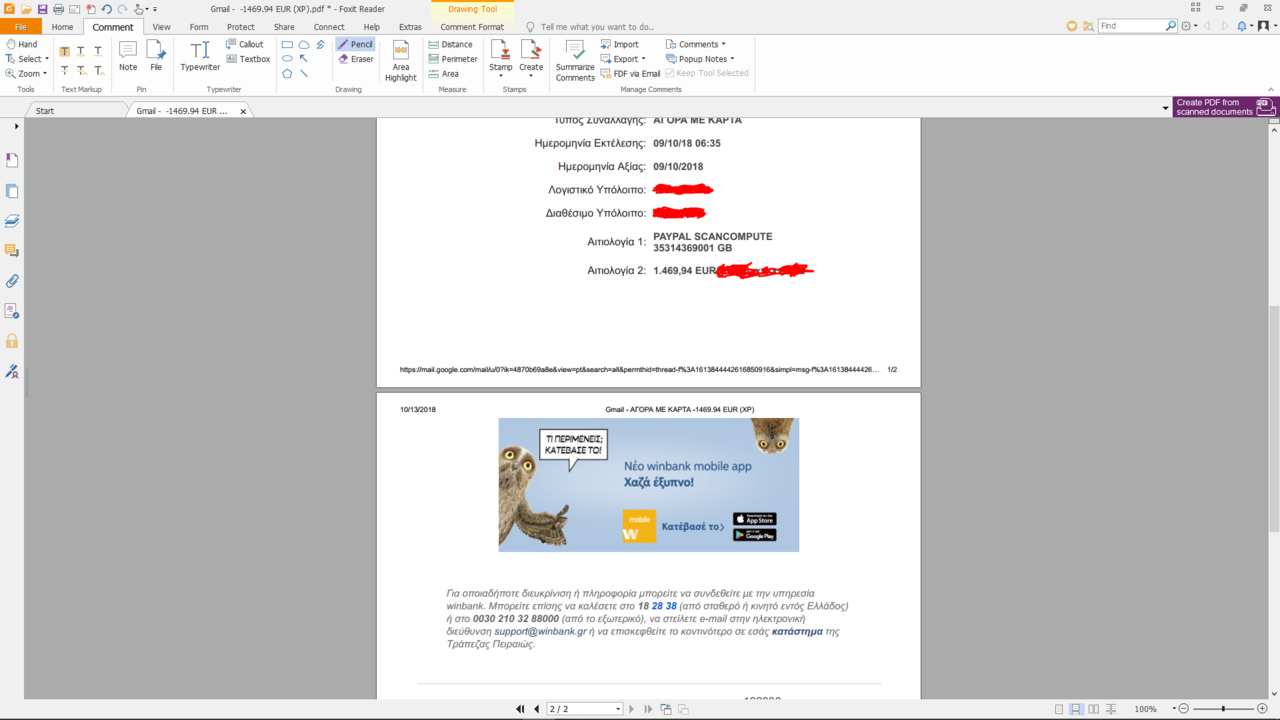Viewport: 1280px width, 720px height.
Task: Send FDF via Email
Action: tap(630, 73)
